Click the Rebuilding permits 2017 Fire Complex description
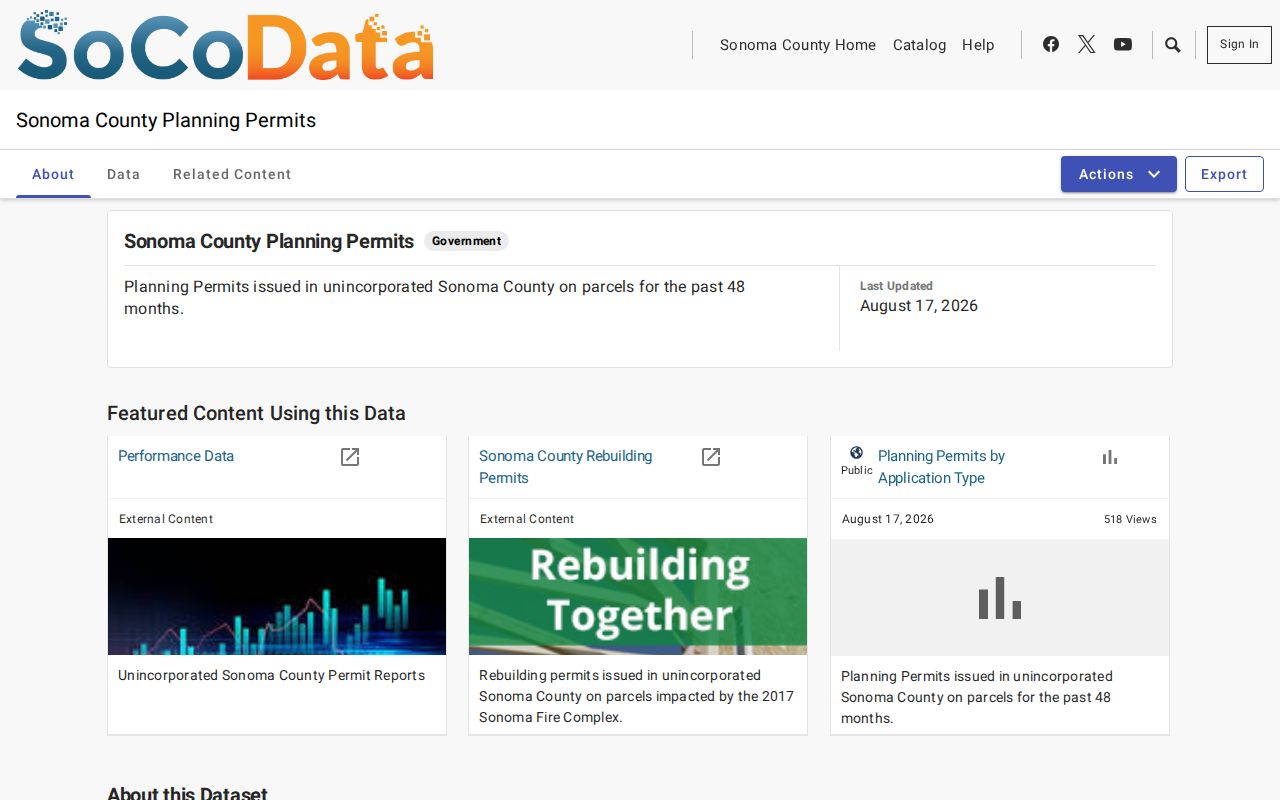Image resolution: width=1280 pixels, height=800 pixels. pyautogui.click(x=636, y=696)
